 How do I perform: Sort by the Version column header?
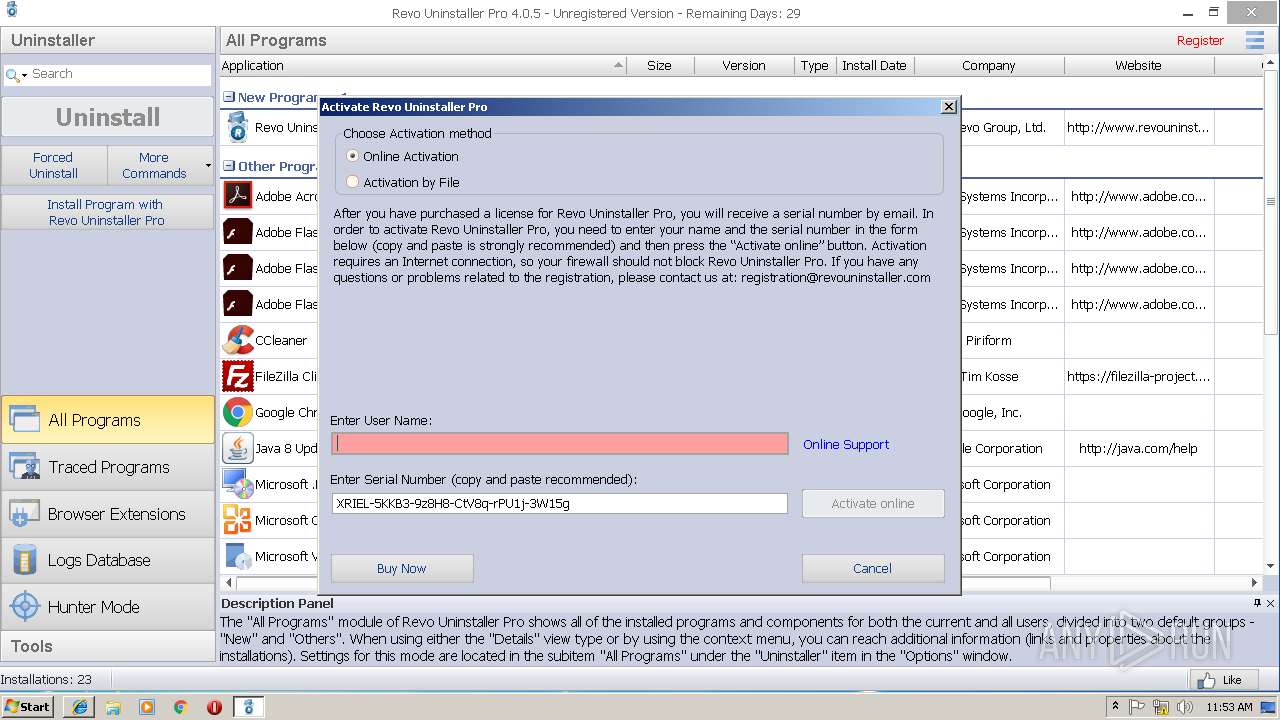tap(744, 65)
